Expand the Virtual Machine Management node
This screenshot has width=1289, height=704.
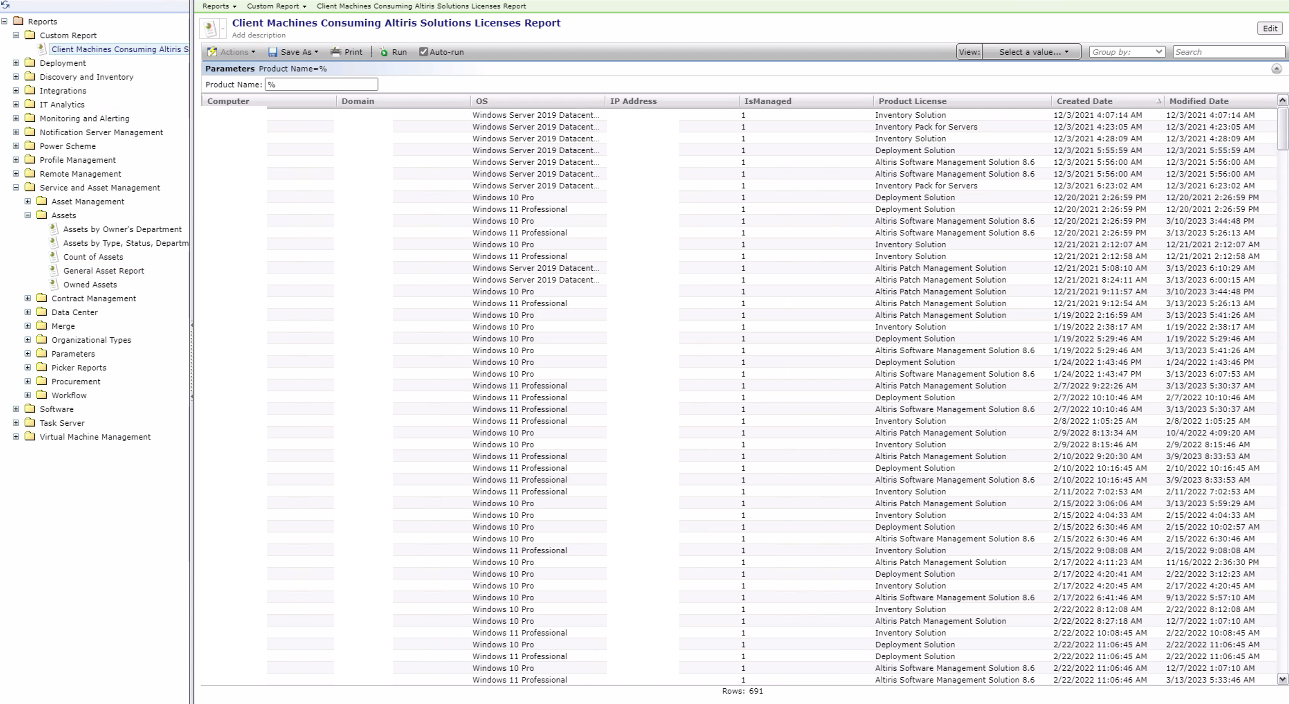click(16, 437)
